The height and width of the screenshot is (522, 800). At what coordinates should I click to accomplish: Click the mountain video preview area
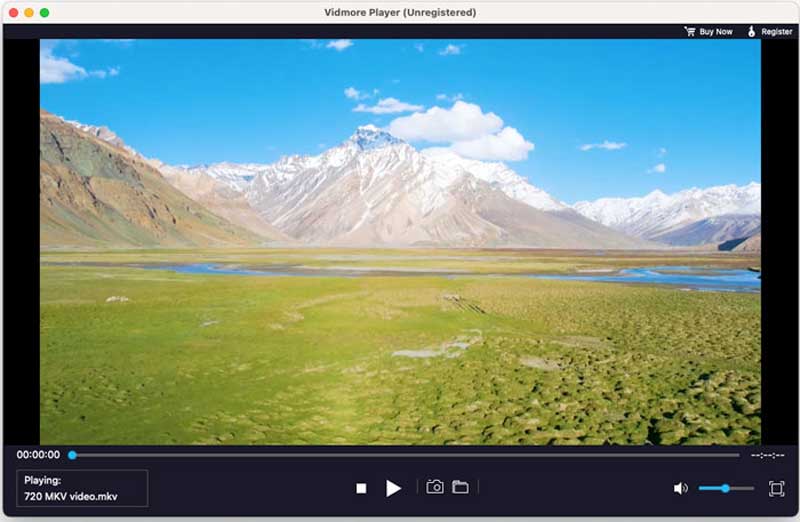pos(400,240)
